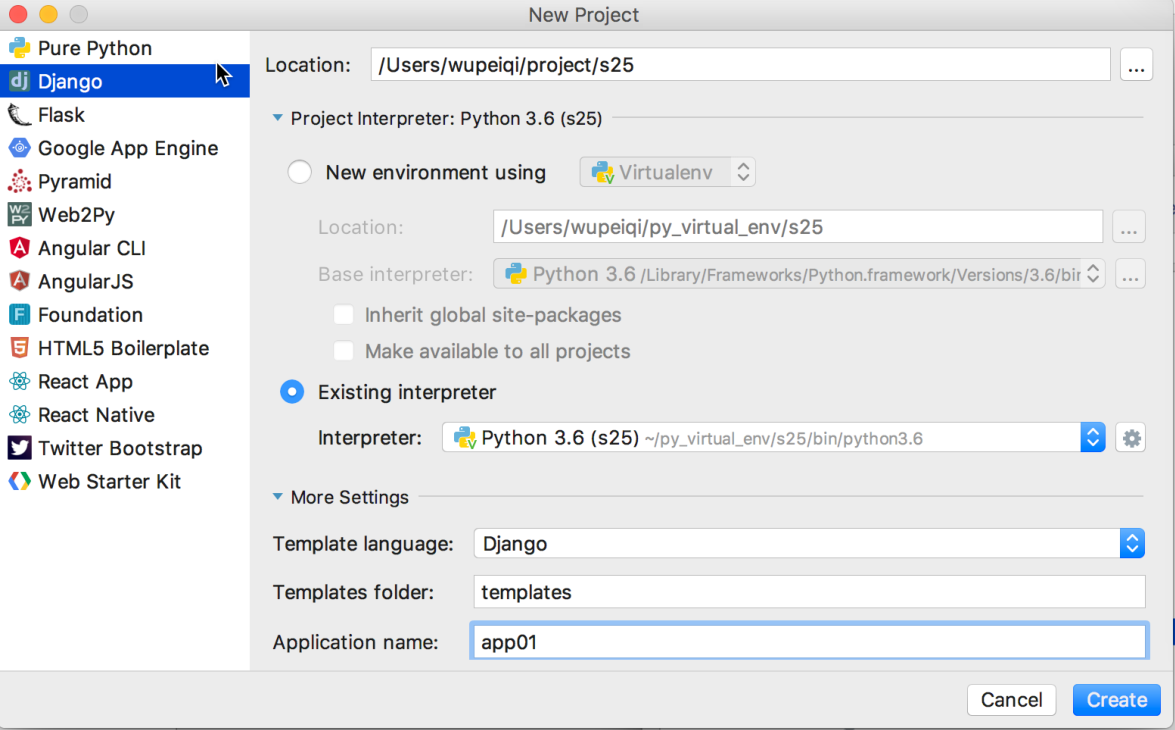Image resolution: width=1175 pixels, height=730 pixels.
Task: Click the Cancel button
Action: pyautogui.click(x=1011, y=700)
